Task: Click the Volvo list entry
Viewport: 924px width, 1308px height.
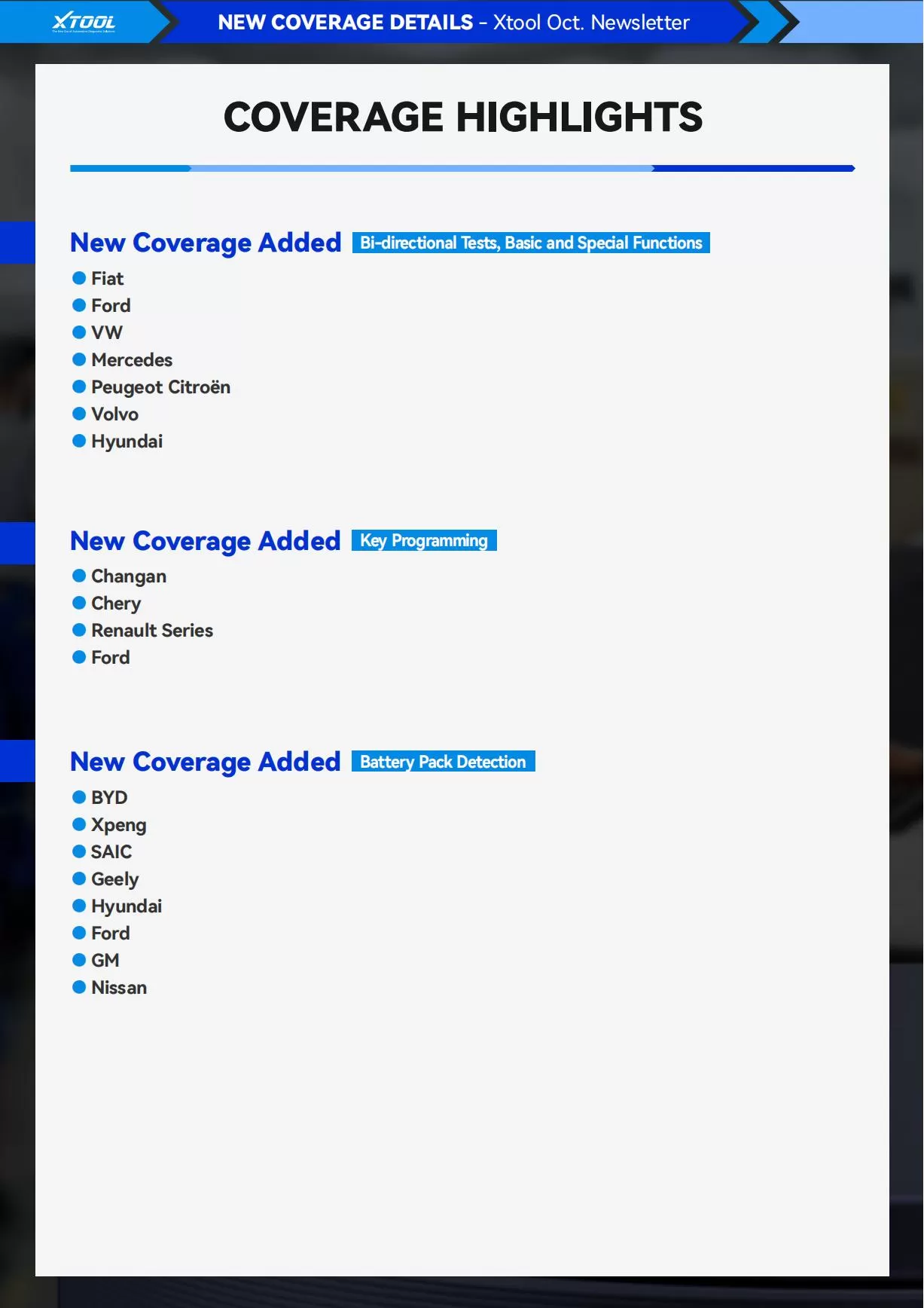Action: [114, 414]
